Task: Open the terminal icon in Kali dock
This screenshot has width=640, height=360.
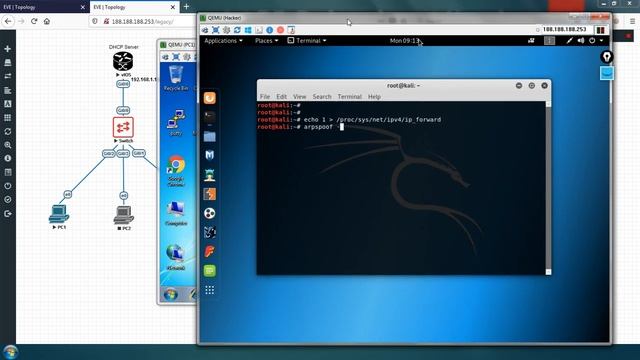Action: pyautogui.click(x=209, y=117)
